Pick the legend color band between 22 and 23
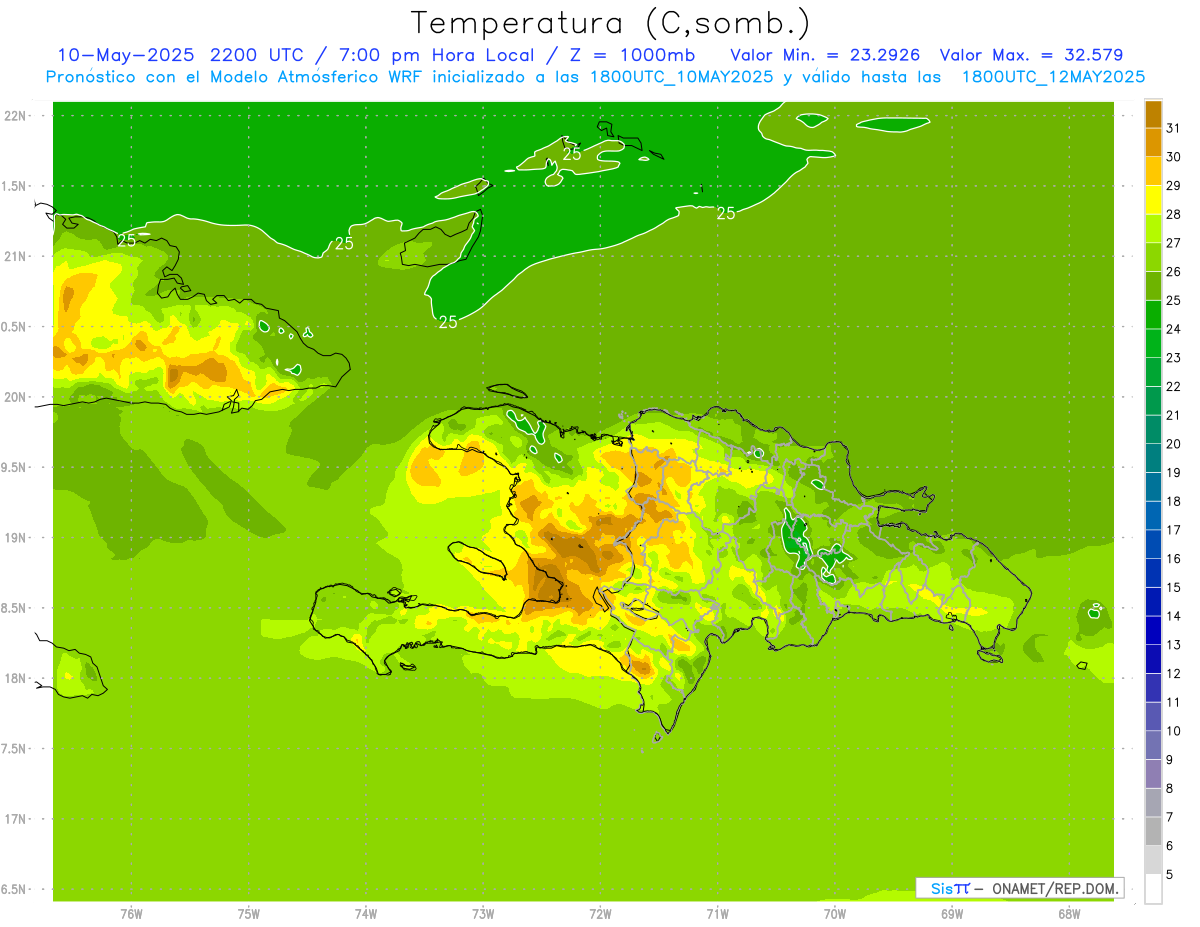This screenshot has width=1200, height=927. click(1153, 372)
